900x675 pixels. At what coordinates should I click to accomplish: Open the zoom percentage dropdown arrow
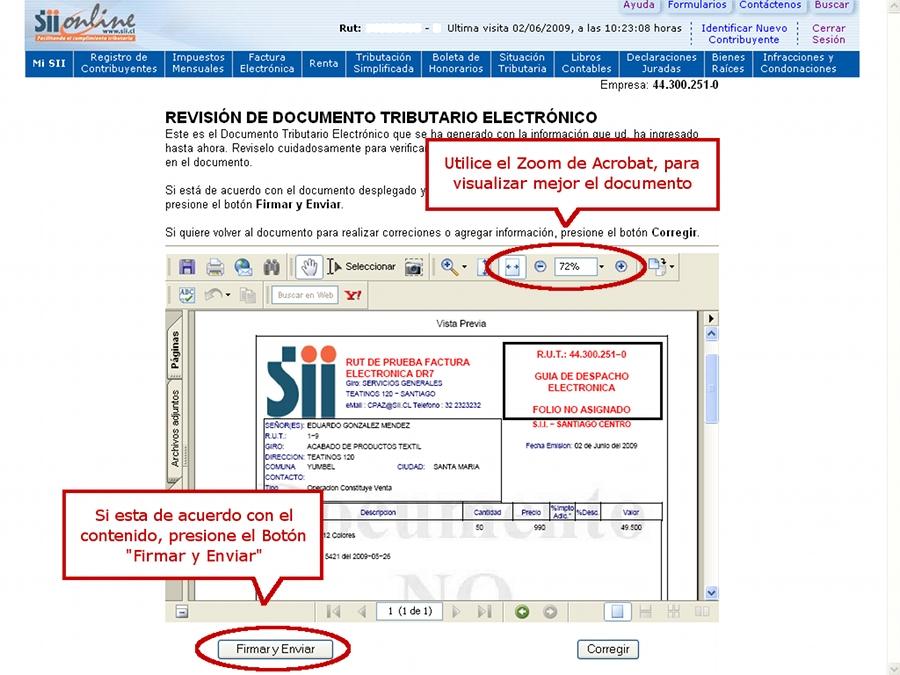[602, 266]
